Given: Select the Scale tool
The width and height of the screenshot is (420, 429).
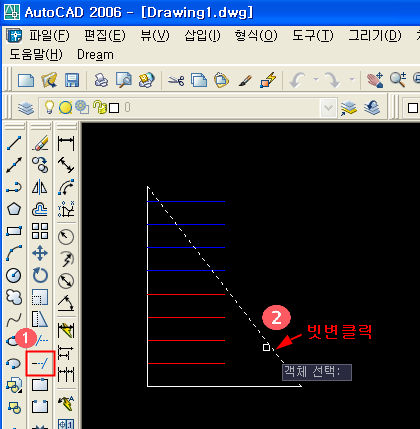Looking at the screenshot, I should pos(40,297).
